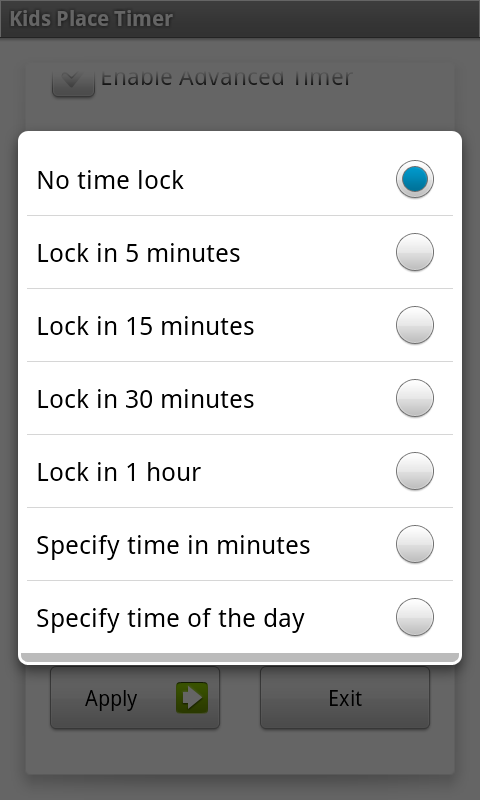Tap the "Lock in 15 minutes" option text
480x800 pixels.
pyautogui.click(x=145, y=326)
